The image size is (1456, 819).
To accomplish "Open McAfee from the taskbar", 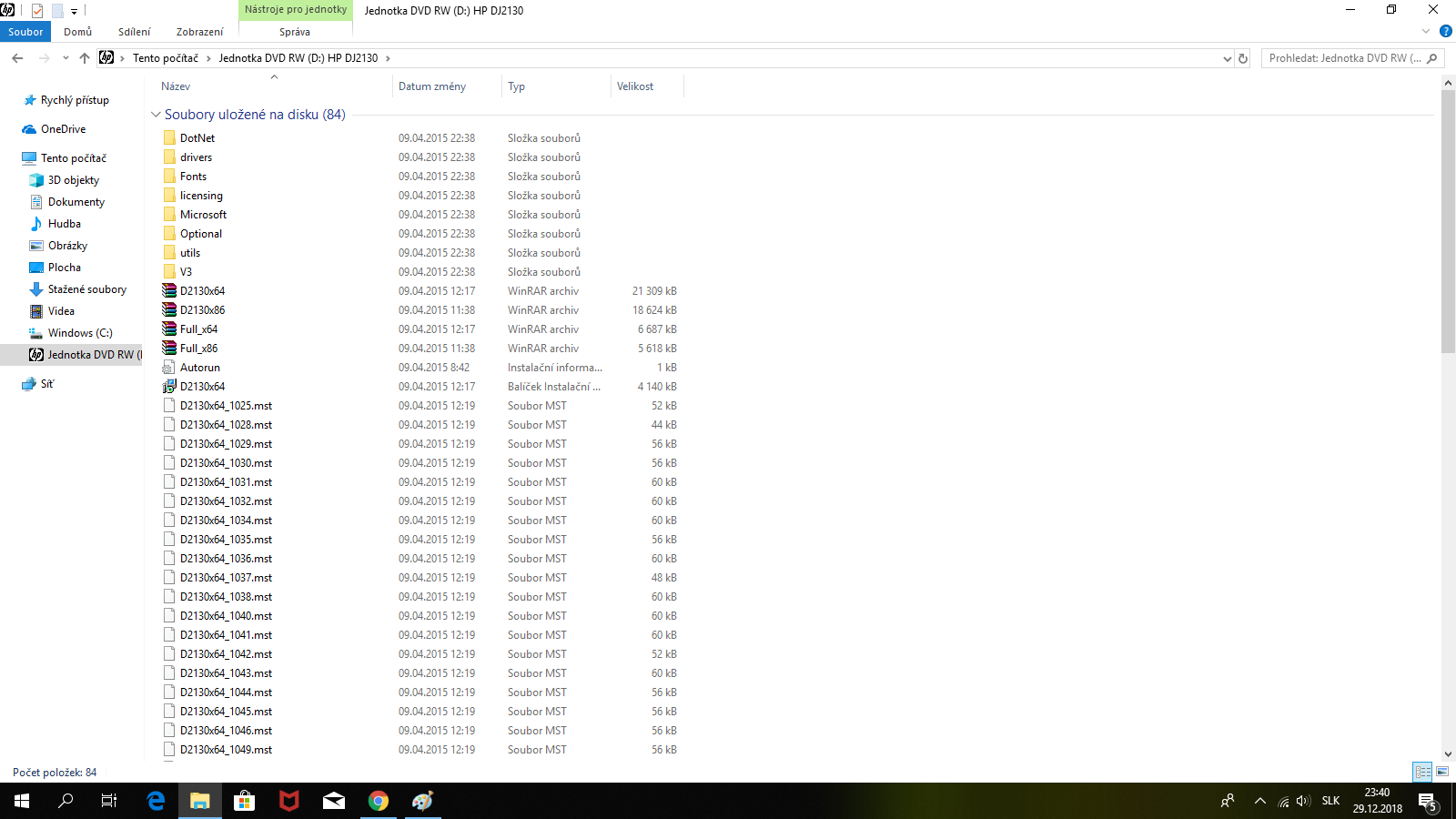I will (288, 801).
